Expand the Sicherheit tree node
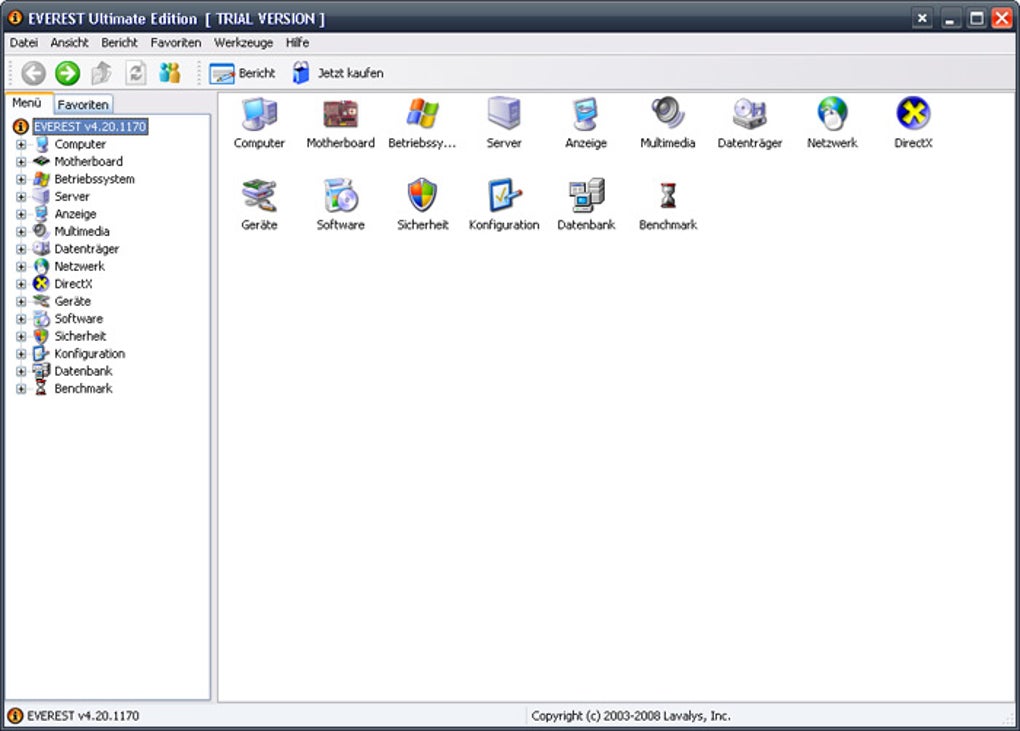This screenshot has height=731, width=1020. point(21,337)
